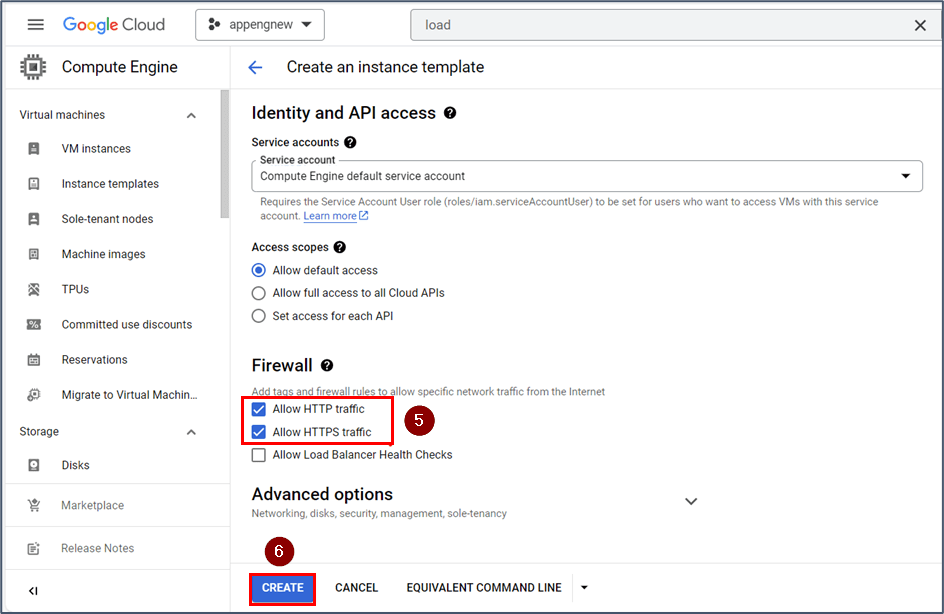
Task: Expand the Advanced options section
Action: [691, 501]
